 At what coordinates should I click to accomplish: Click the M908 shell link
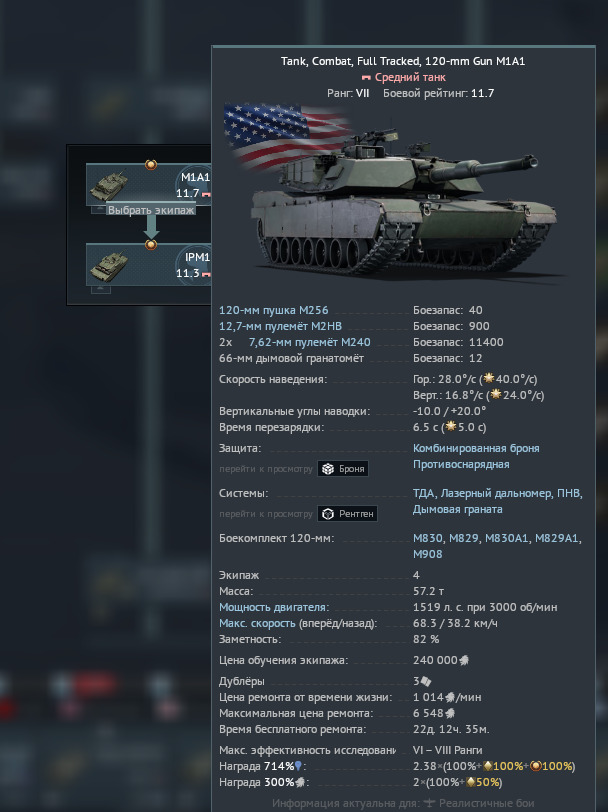point(428,554)
